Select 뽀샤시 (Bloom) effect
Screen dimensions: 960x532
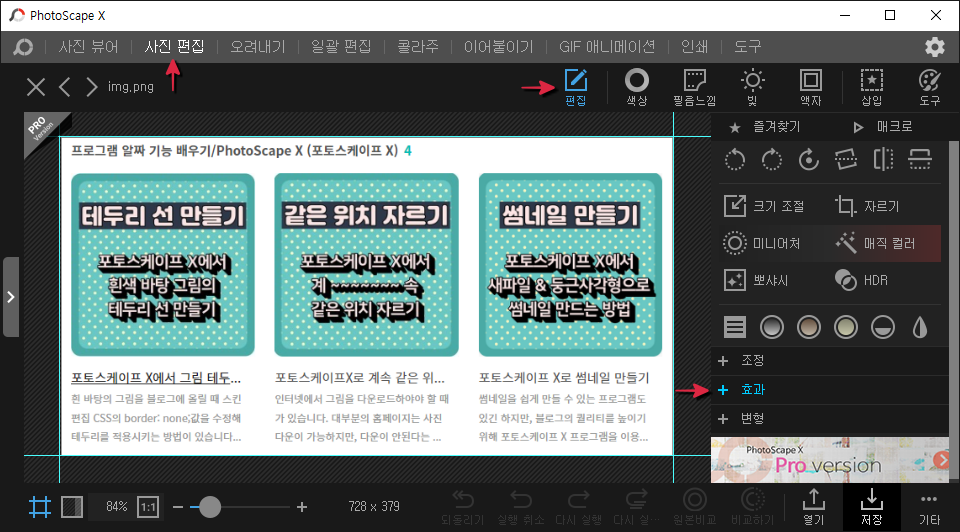click(x=757, y=280)
